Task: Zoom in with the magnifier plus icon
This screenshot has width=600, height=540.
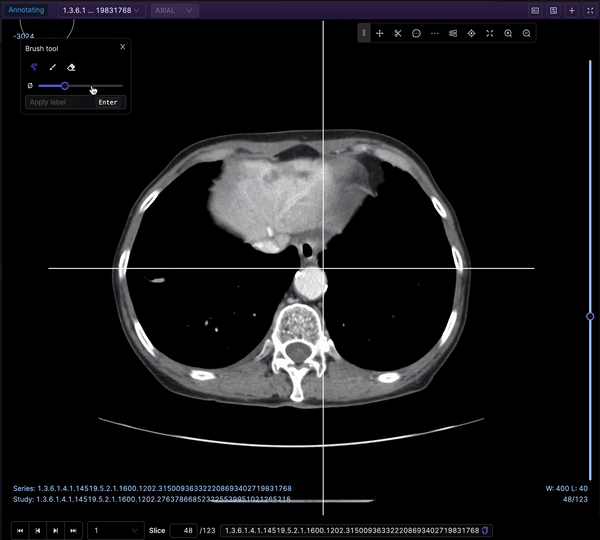Action: point(508,33)
